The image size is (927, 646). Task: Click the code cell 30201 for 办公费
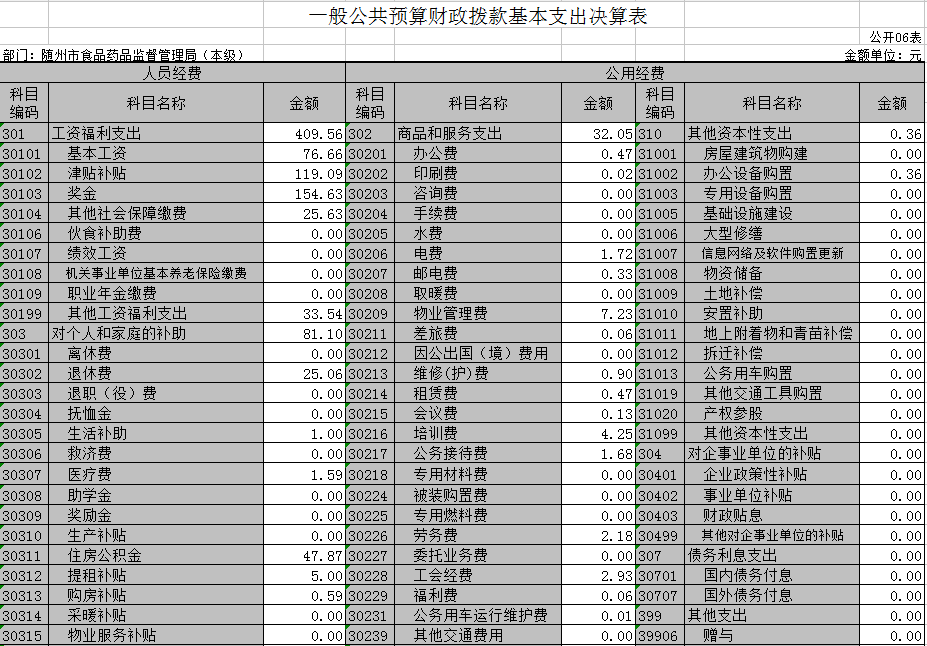[x=368, y=153]
